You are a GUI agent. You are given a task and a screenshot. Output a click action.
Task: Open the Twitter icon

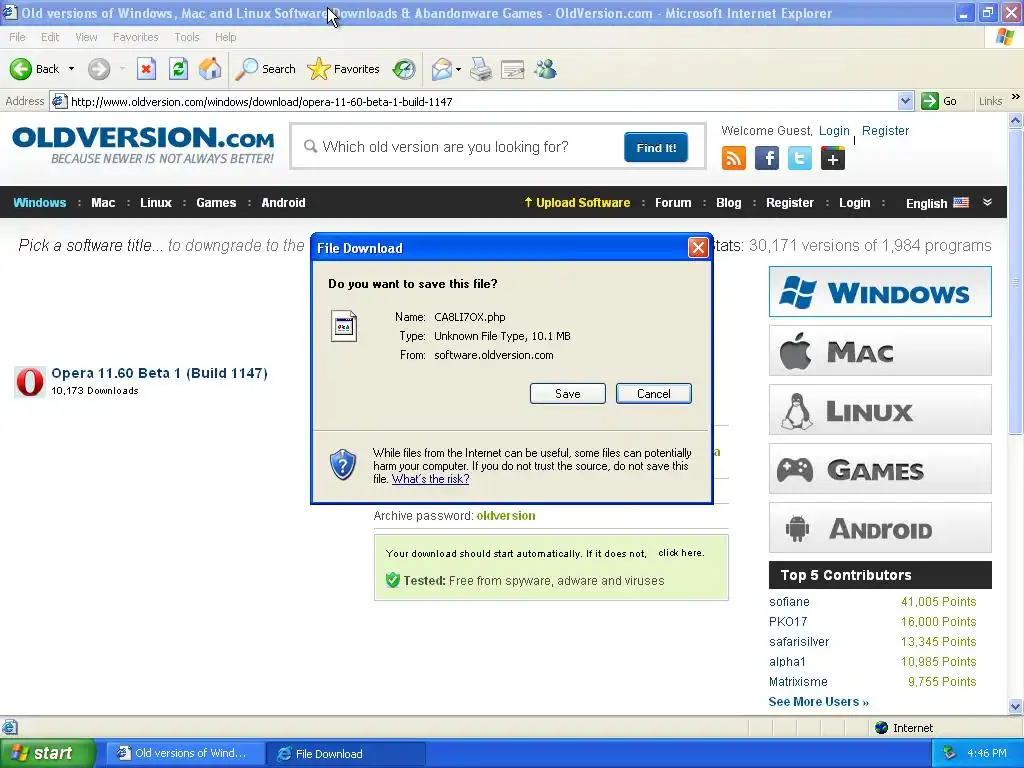tap(799, 158)
